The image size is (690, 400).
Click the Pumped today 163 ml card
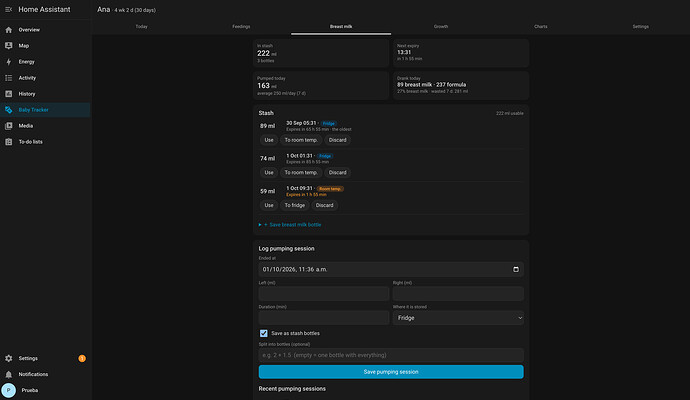coord(321,86)
